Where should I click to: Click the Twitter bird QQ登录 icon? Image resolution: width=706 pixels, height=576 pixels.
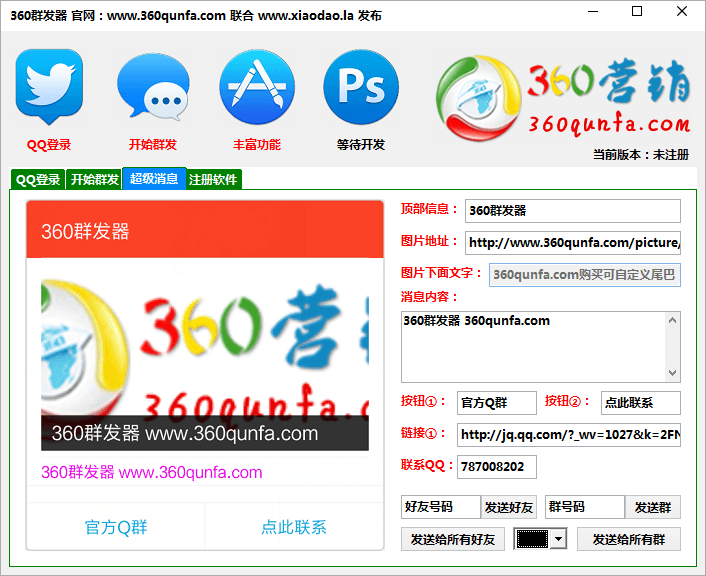49,87
